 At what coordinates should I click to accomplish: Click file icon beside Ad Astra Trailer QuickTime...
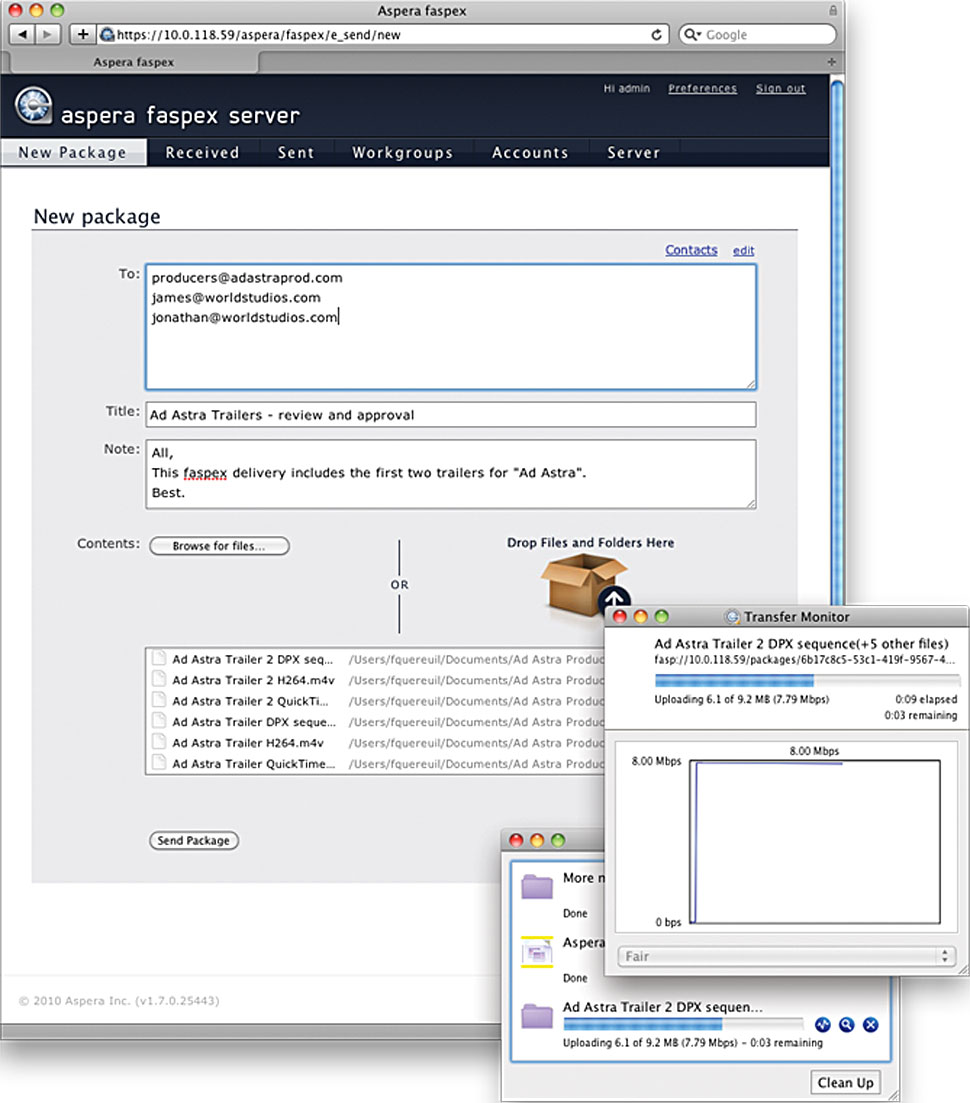click(159, 763)
